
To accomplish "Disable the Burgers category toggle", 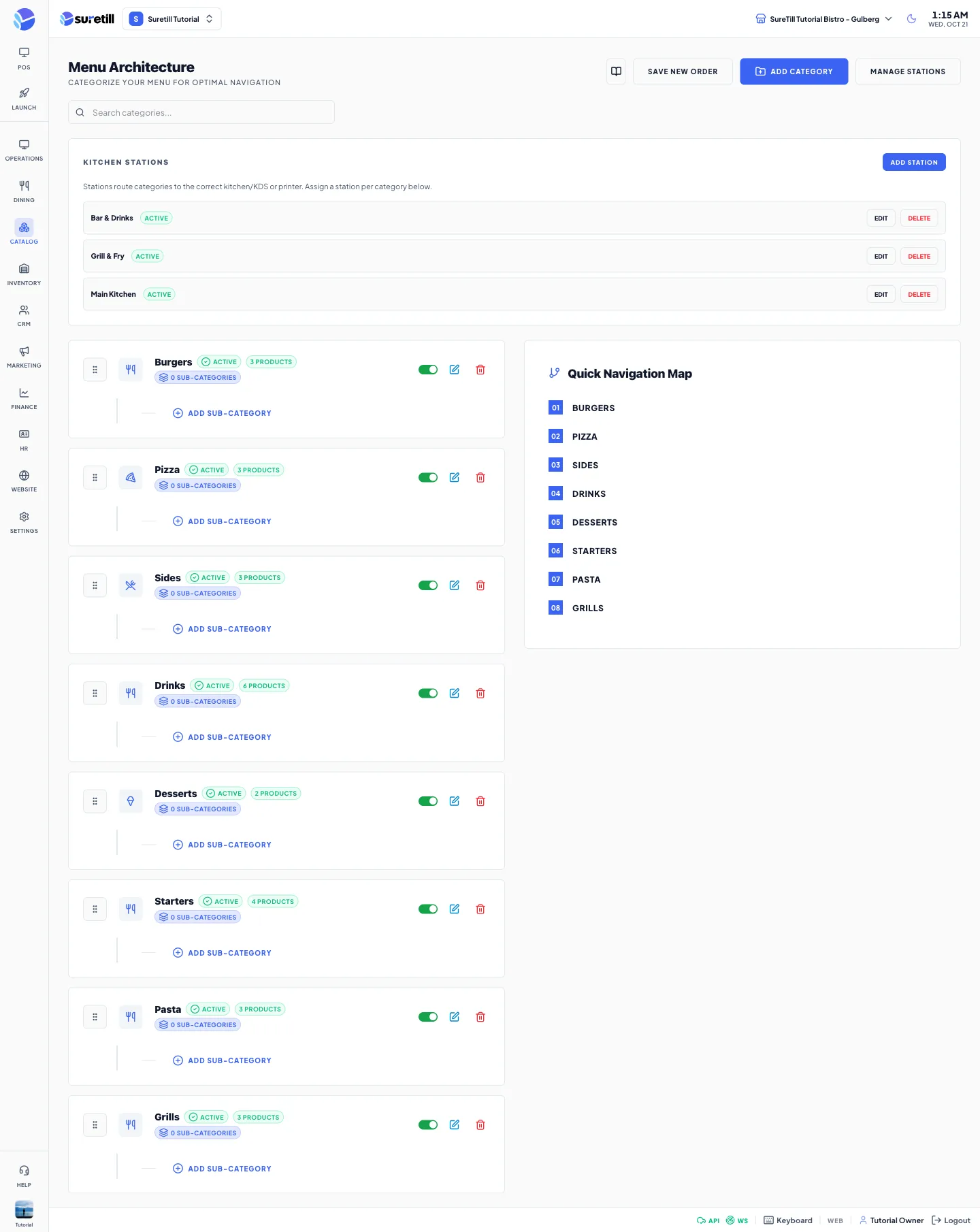I will [428, 370].
